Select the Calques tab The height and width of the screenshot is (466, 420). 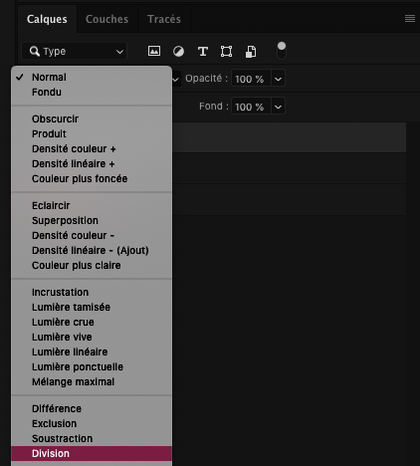click(47, 19)
